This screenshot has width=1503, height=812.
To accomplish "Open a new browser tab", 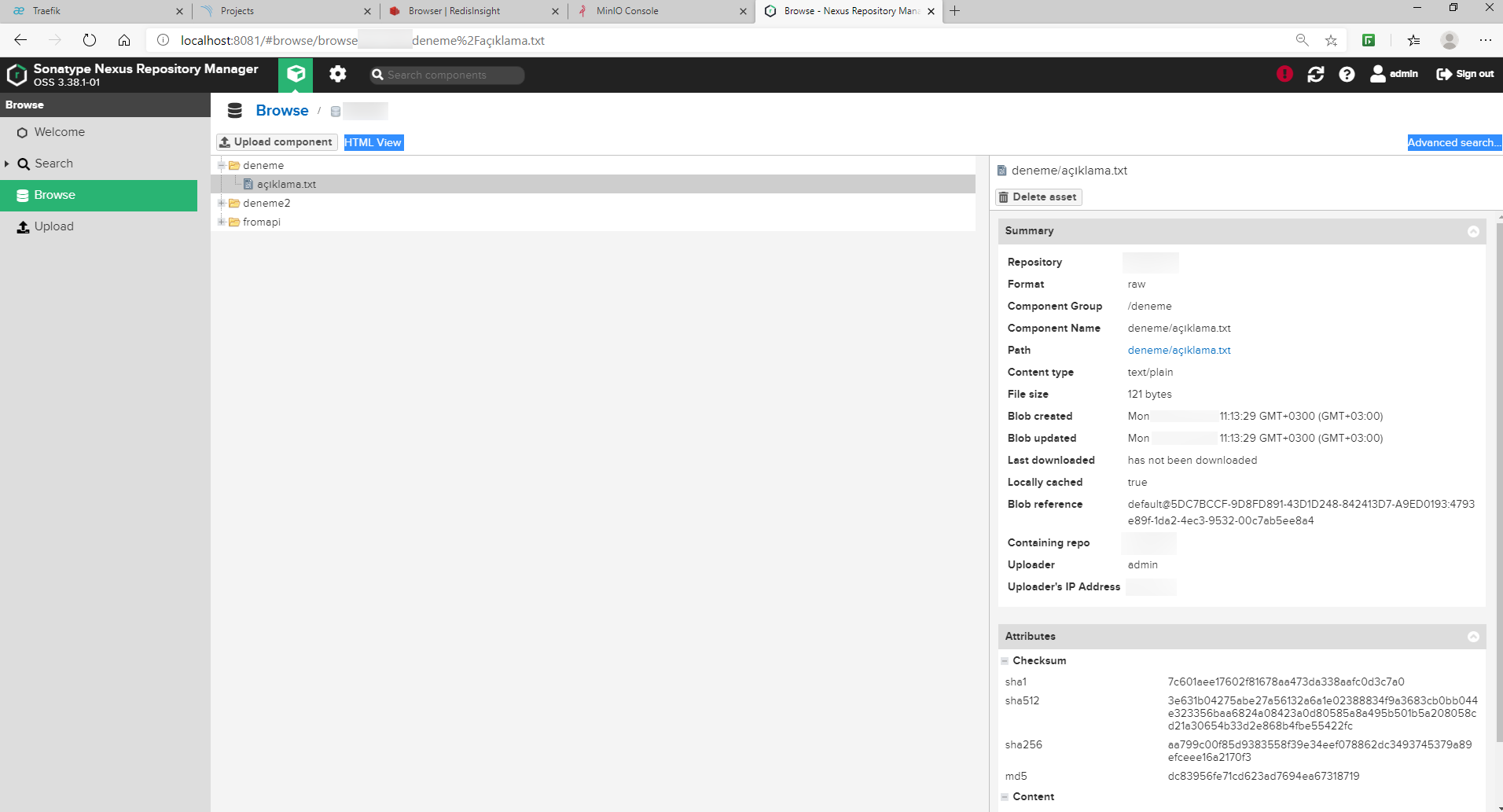I will pyautogui.click(x=954, y=11).
